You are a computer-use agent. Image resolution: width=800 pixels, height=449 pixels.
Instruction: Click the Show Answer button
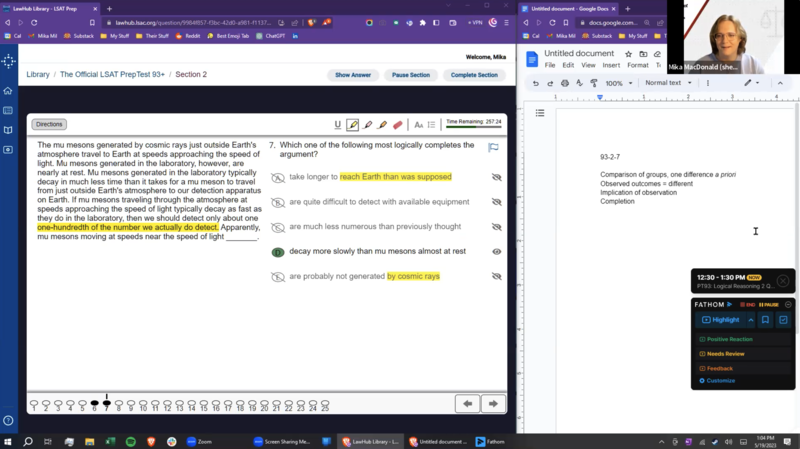coord(353,75)
